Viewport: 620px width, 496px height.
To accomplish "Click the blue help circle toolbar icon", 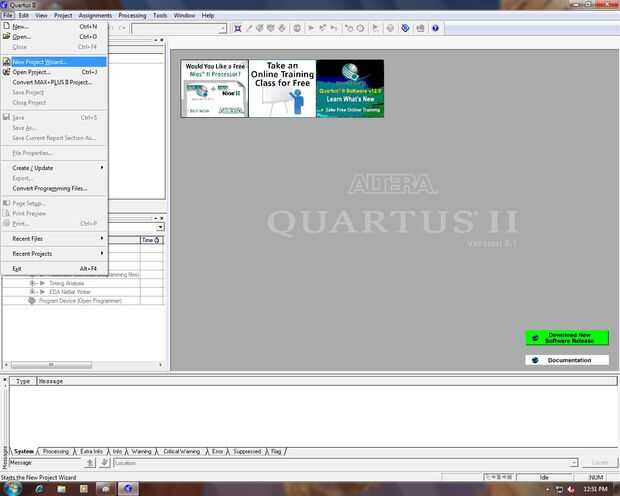I will pos(435,28).
